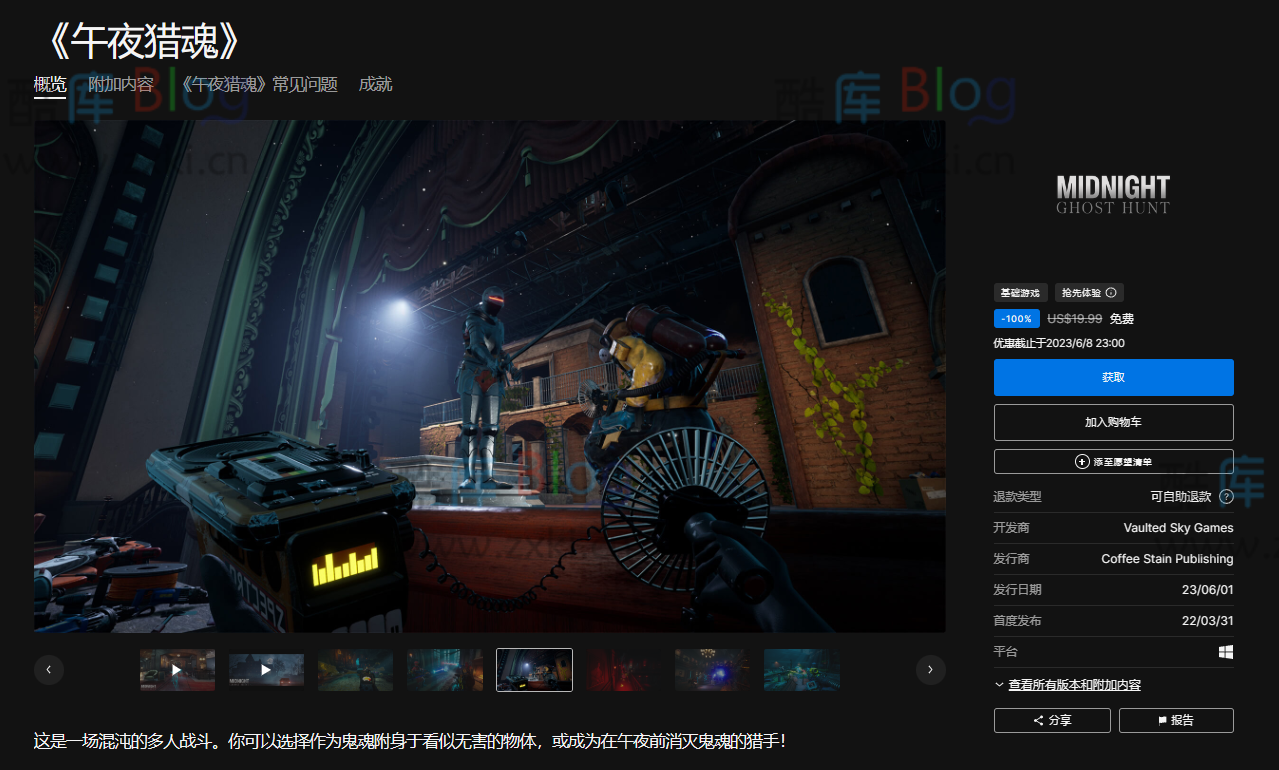Open developer Vaulted Sky Games

click(x=1178, y=527)
